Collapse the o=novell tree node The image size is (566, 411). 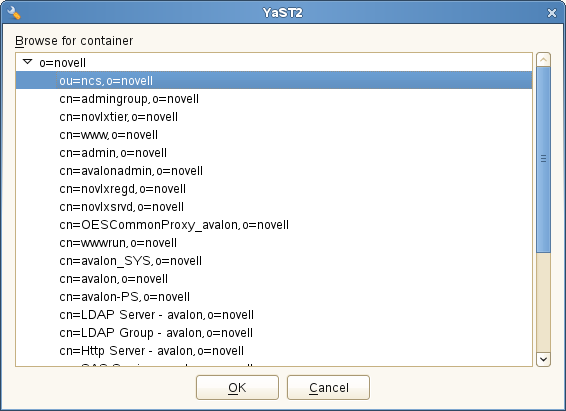coord(28,62)
